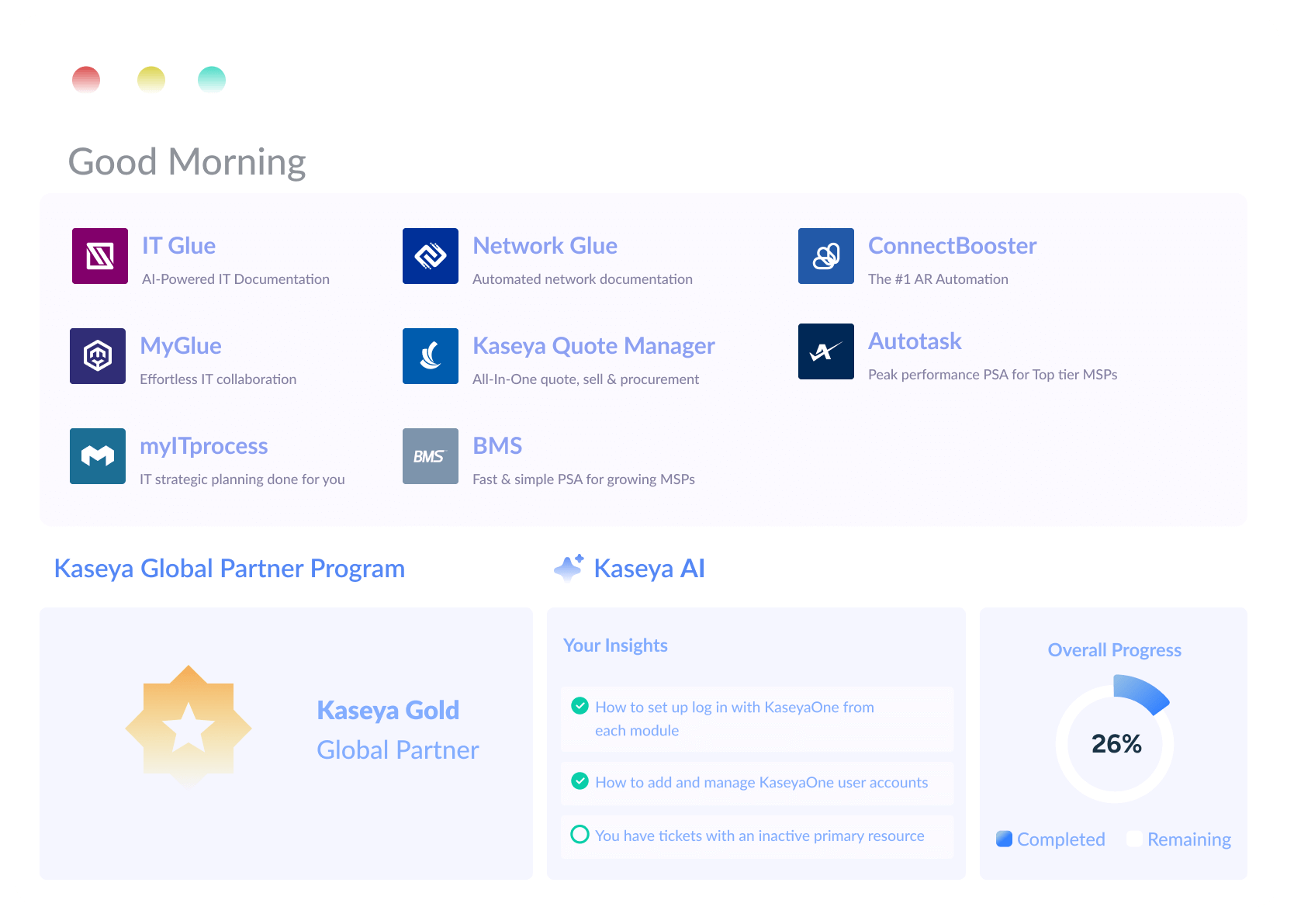Launch Autotask via its logo icon
The height and width of the screenshot is (924, 1294).
click(826, 351)
